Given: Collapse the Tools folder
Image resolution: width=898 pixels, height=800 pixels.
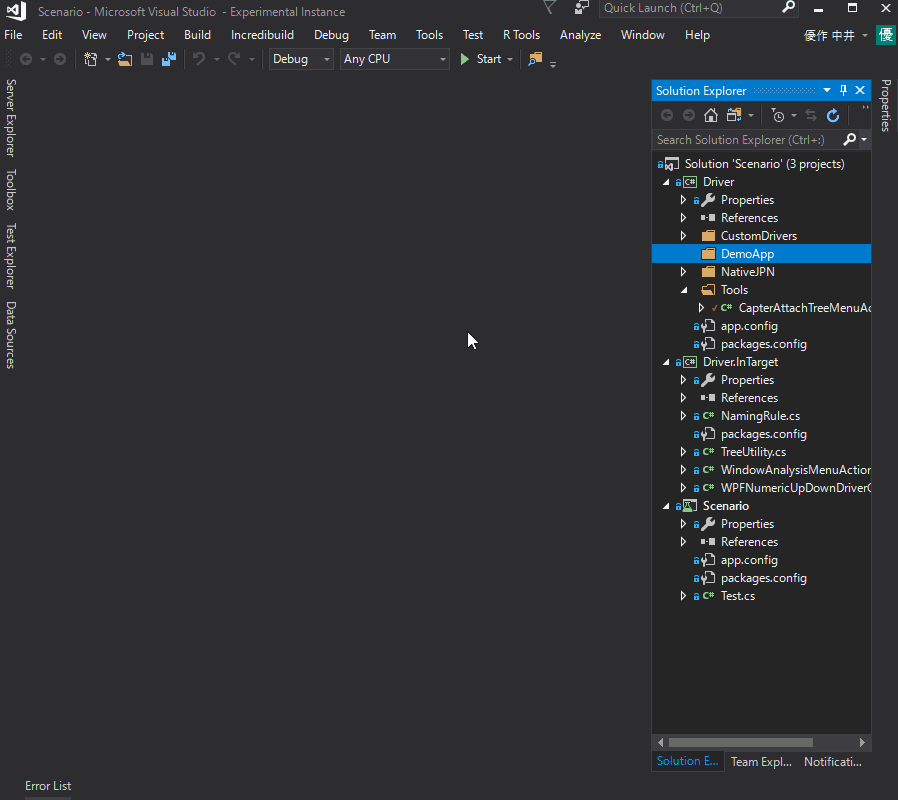Looking at the screenshot, I should click(684, 290).
